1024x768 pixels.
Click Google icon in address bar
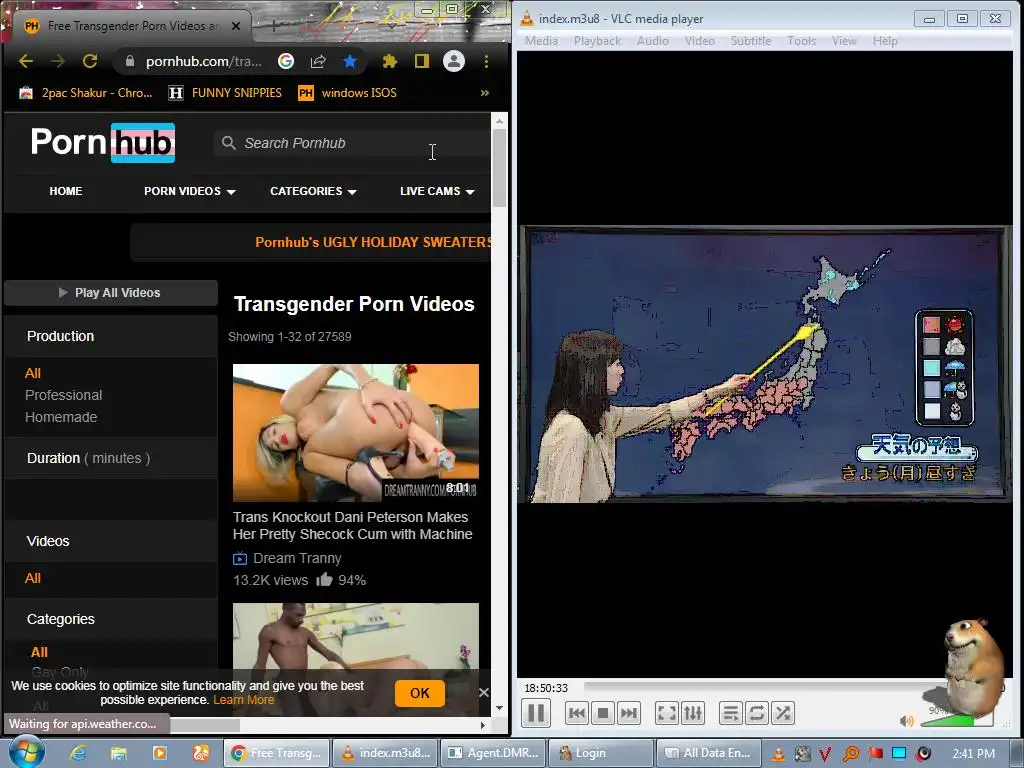[286, 61]
